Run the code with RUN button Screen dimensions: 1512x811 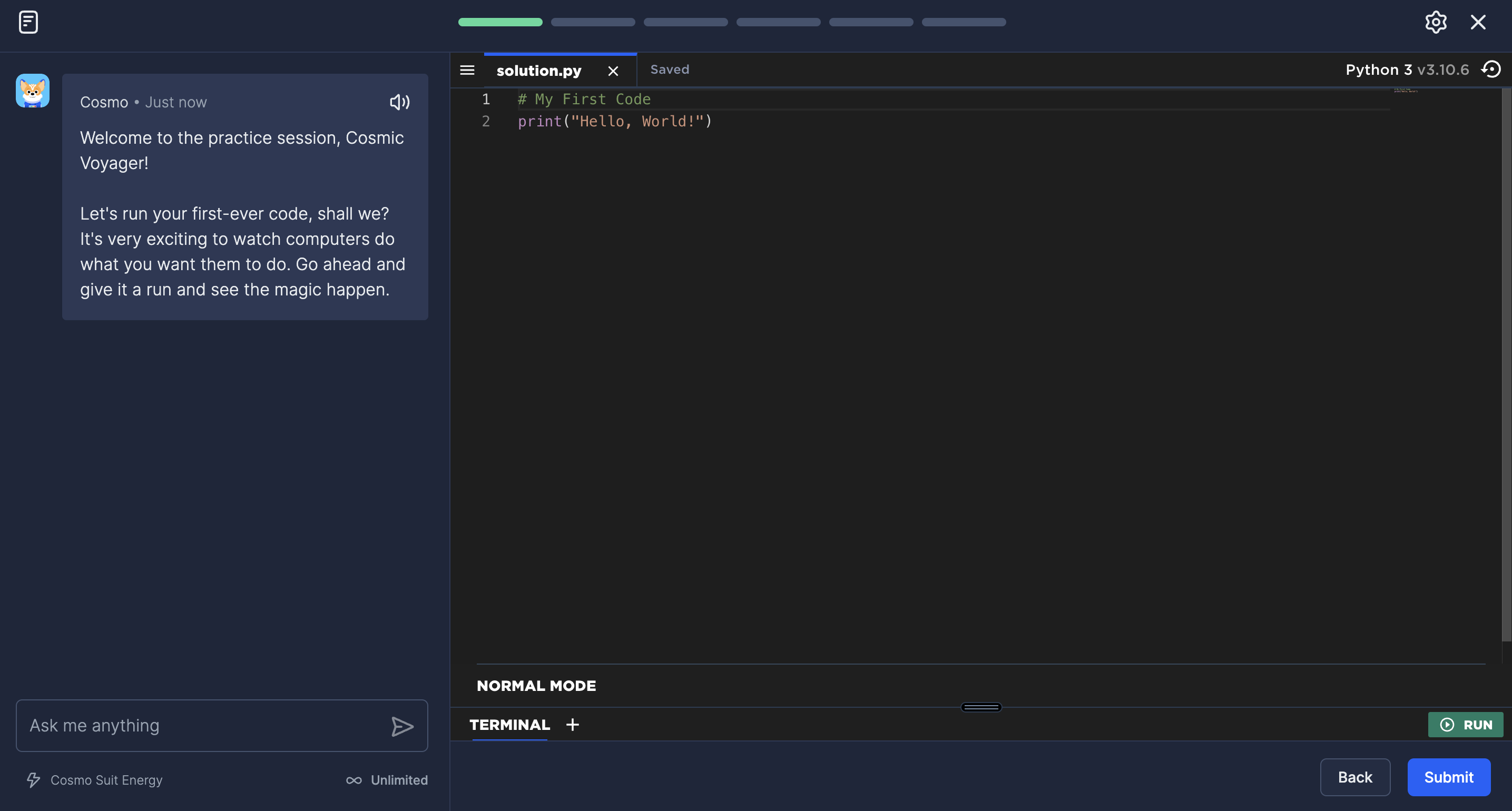pyautogui.click(x=1465, y=725)
